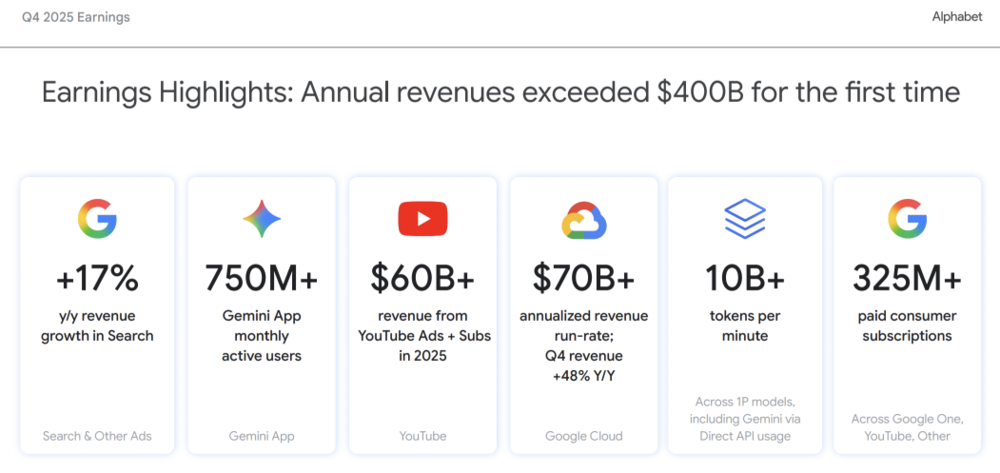This screenshot has height=473, width=1000.
Task: Click the Google Cloud footer label
Action: click(x=584, y=436)
